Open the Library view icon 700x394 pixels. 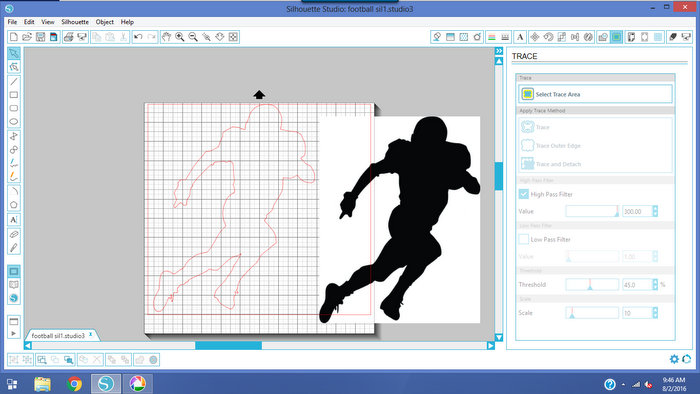click(14, 285)
